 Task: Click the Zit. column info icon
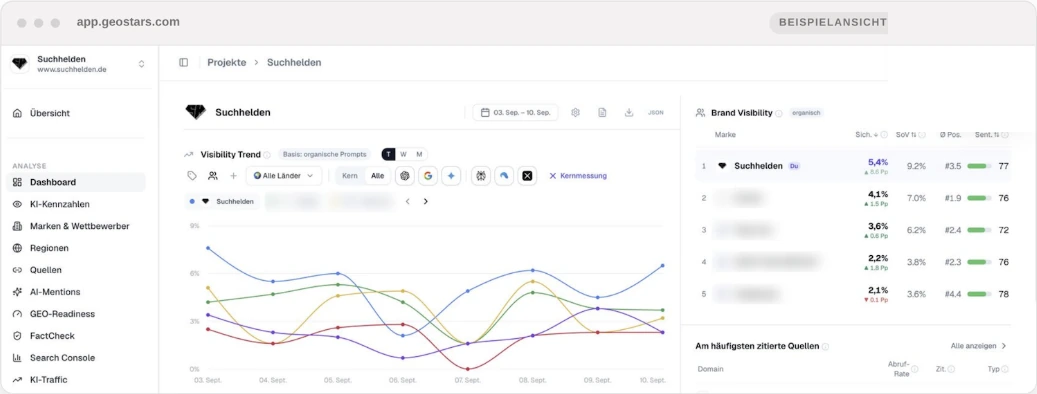tap(951, 369)
